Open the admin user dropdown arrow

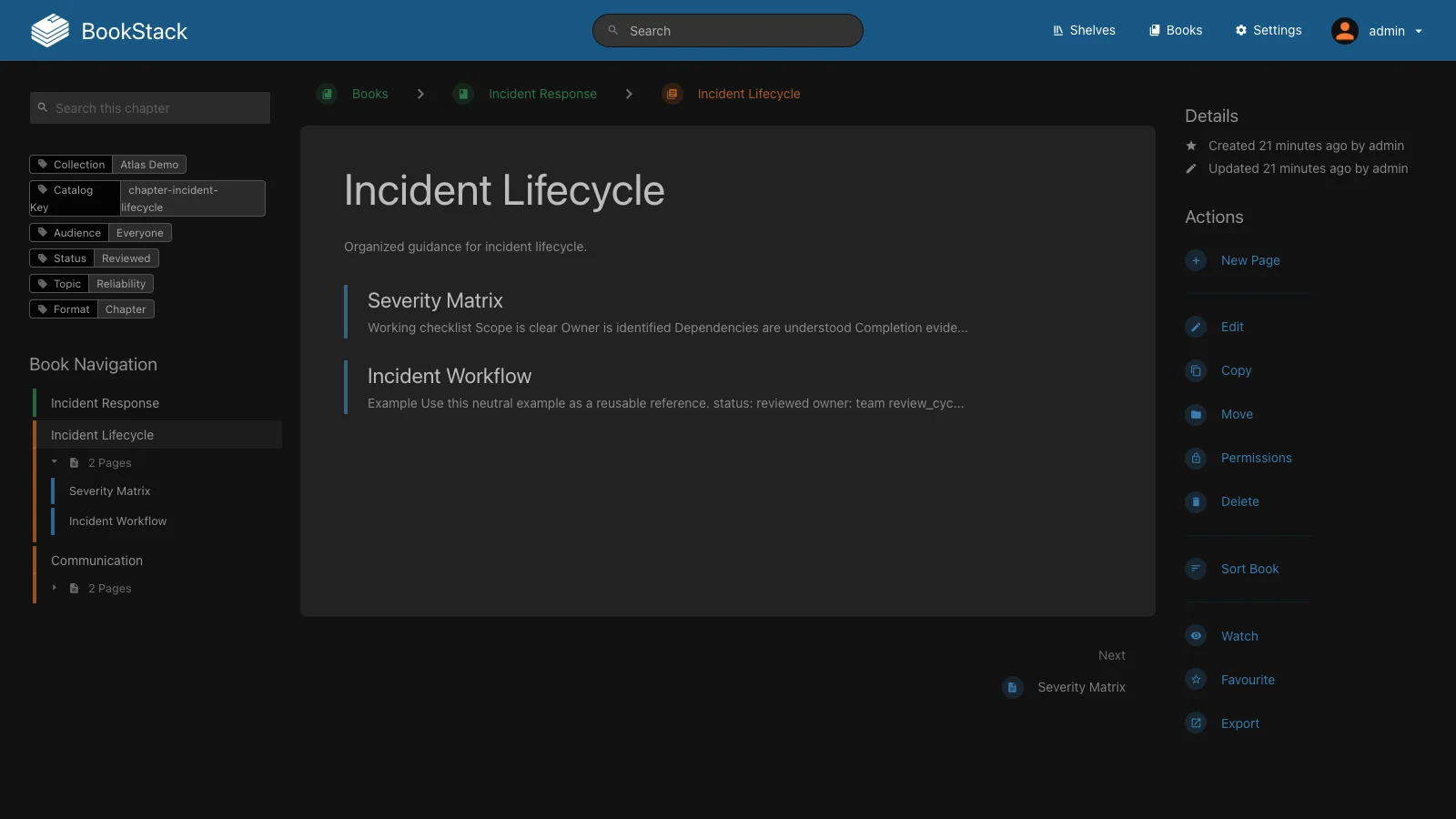click(1419, 31)
